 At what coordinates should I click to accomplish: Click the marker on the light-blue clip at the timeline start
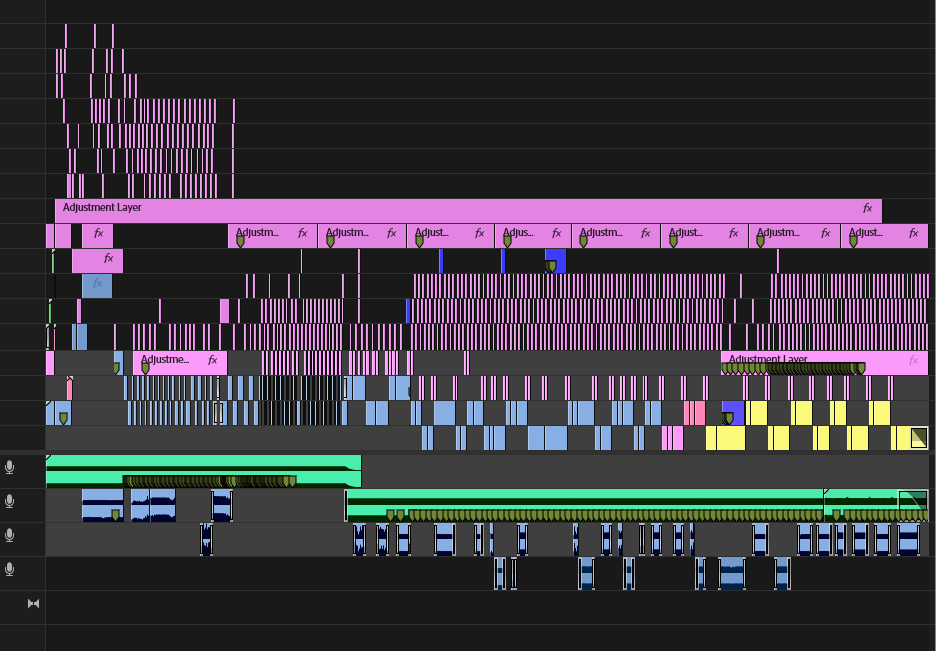click(63, 418)
